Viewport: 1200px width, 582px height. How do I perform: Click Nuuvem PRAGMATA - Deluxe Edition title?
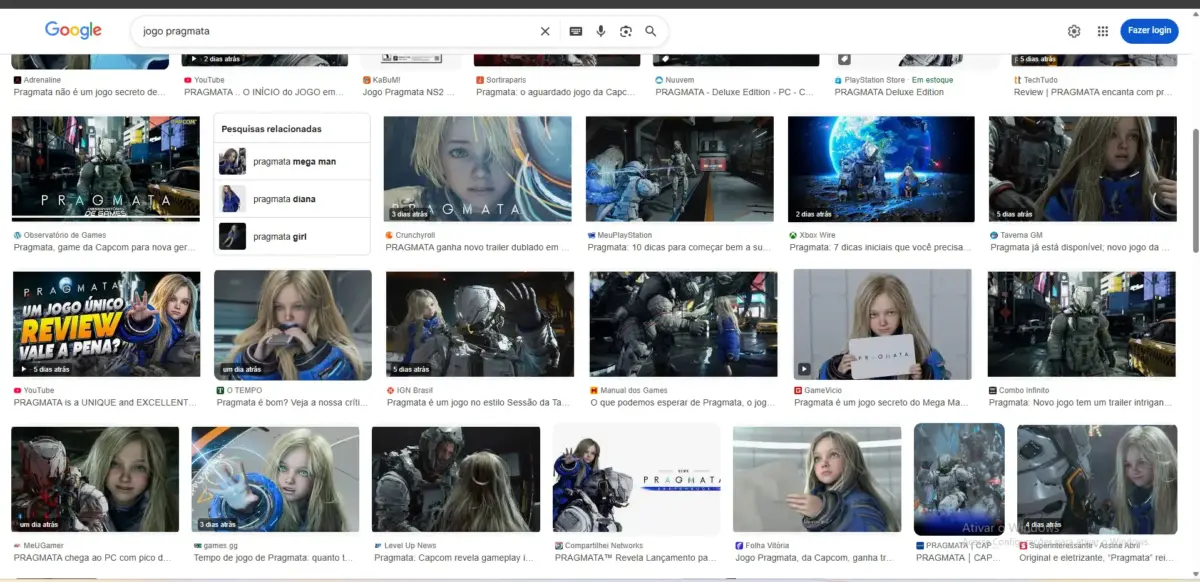(x=735, y=92)
